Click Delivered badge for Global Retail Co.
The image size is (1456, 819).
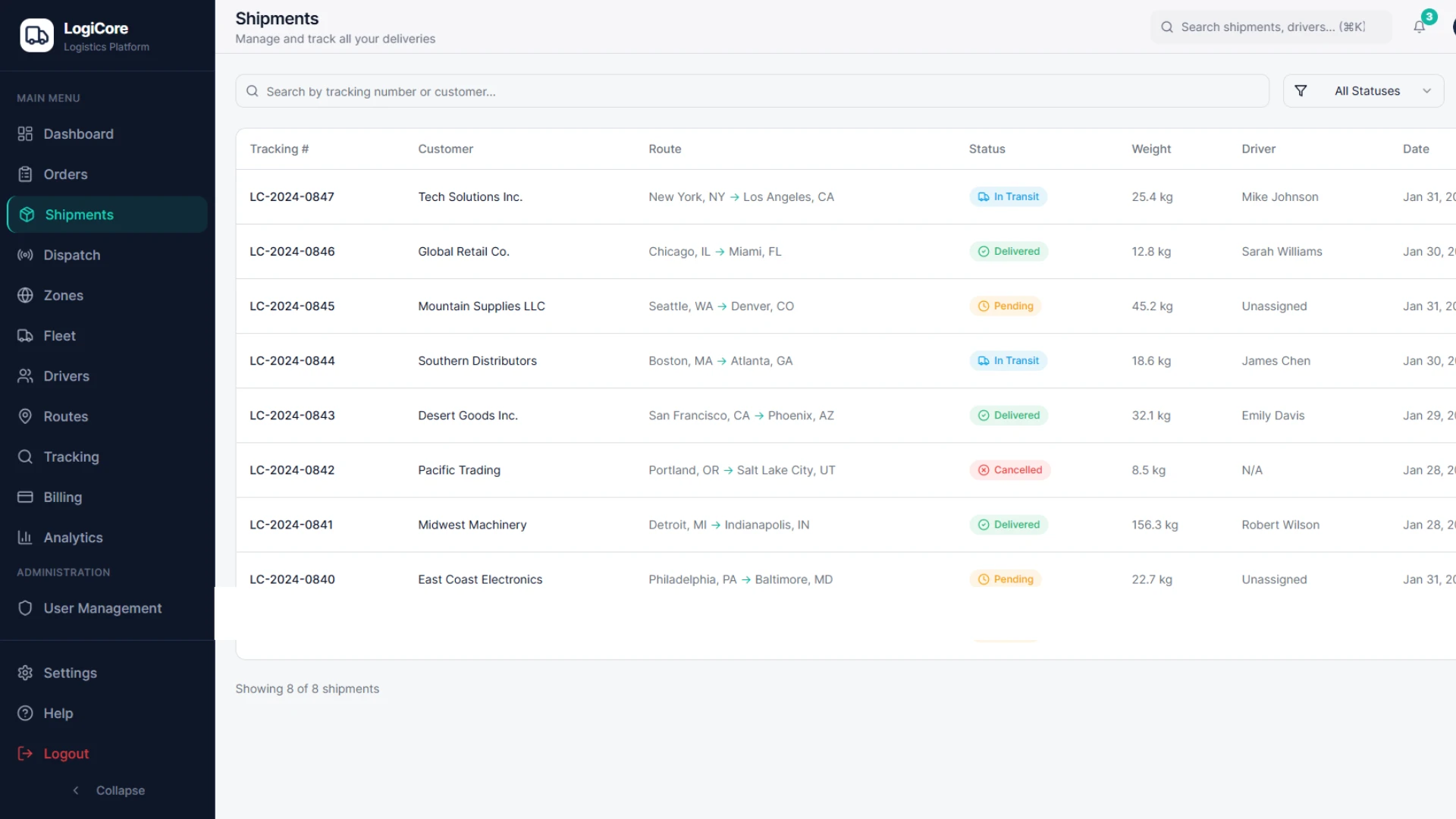1009,252
